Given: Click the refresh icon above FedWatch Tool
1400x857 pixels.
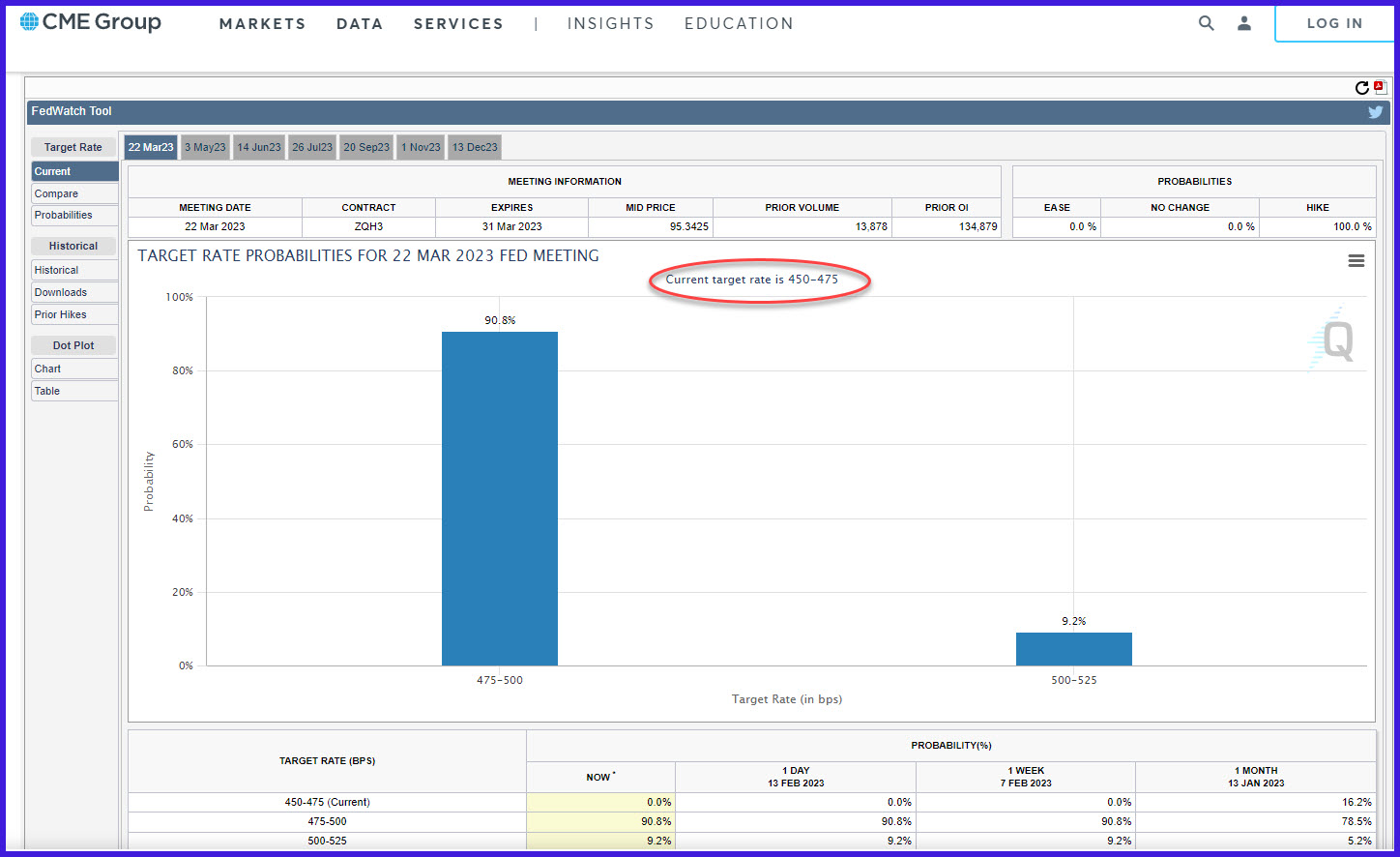Looking at the screenshot, I should pyautogui.click(x=1362, y=88).
